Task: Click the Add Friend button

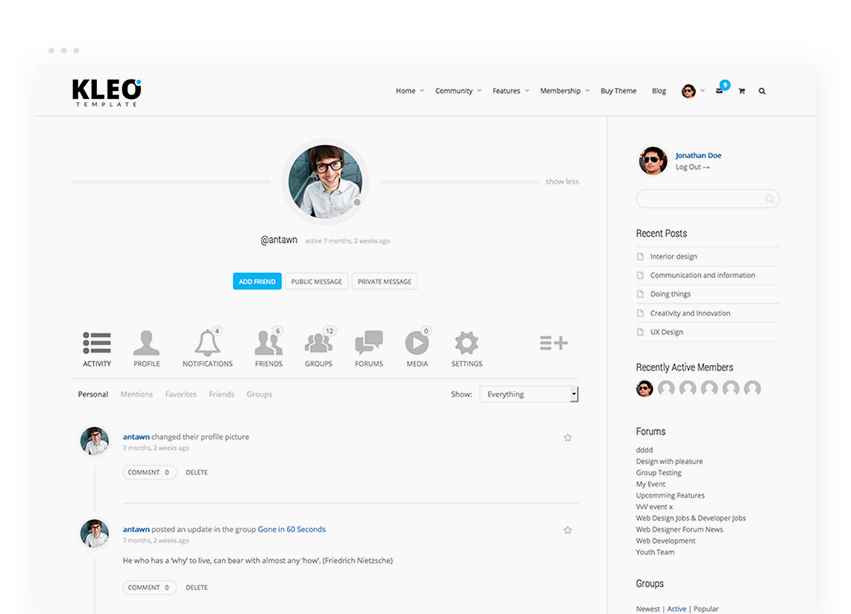Action: tap(257, 282)
